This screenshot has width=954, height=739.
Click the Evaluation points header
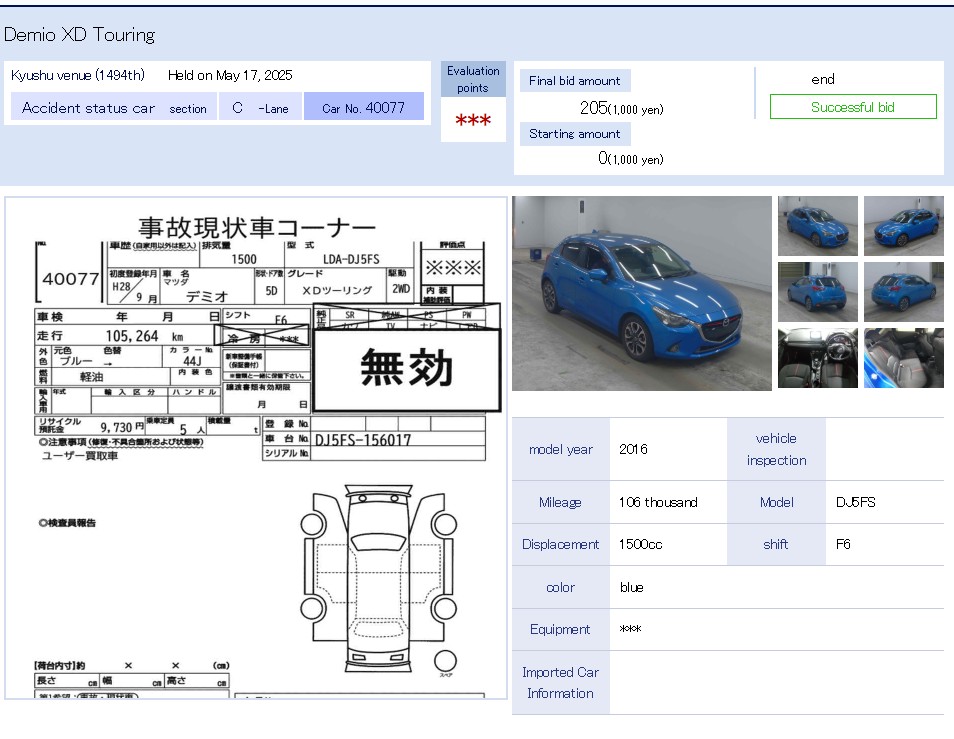point(473,79)
